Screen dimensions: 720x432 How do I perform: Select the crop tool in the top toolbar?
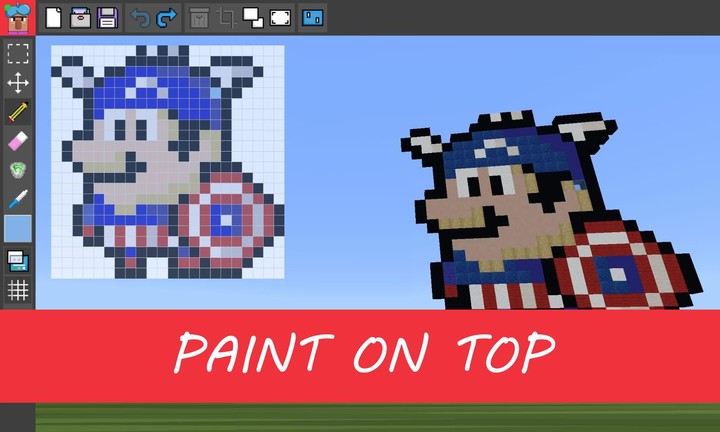coord(226,18)
